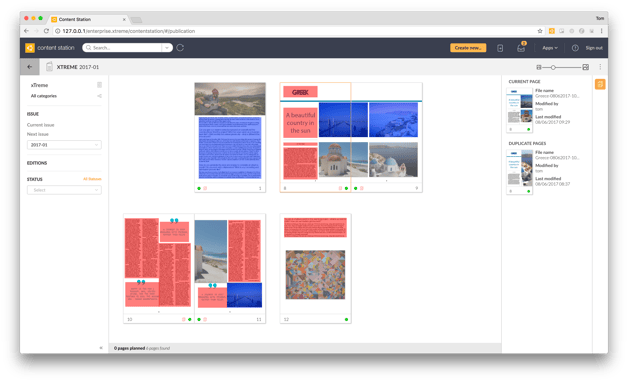Open the help icon next to Sign out

[575, 48]
